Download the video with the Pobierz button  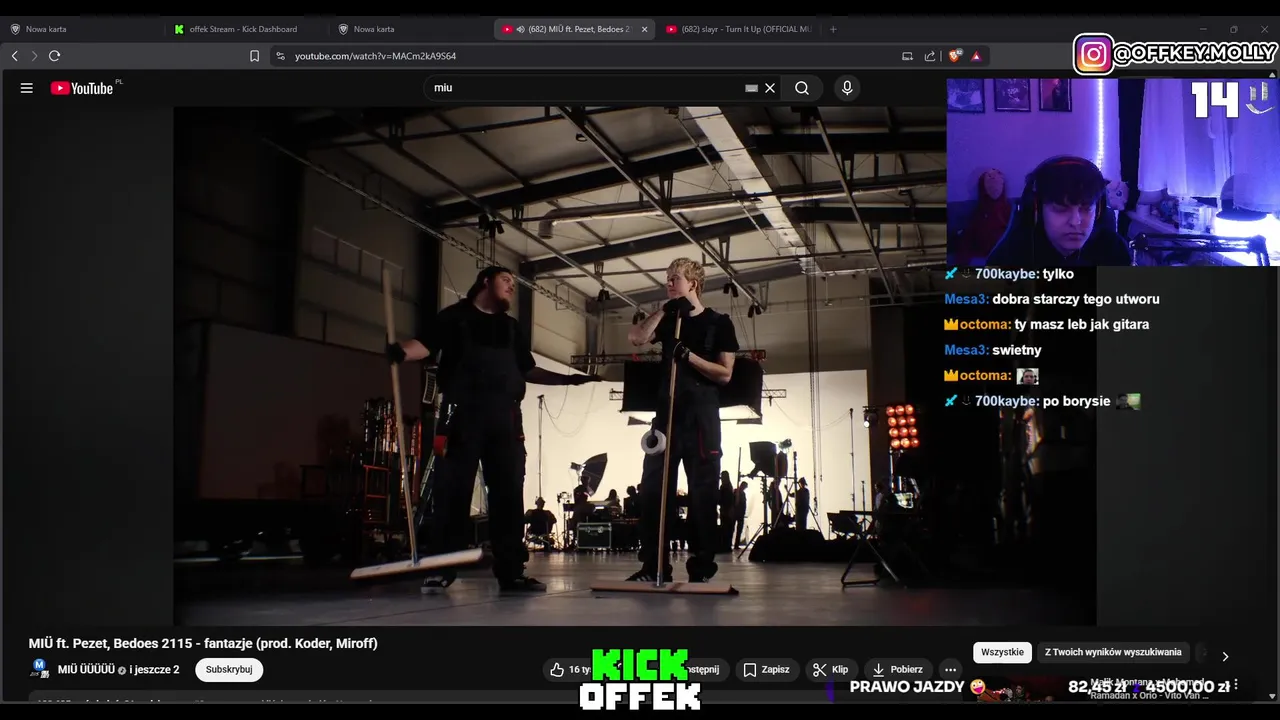[x=898, y=670]
